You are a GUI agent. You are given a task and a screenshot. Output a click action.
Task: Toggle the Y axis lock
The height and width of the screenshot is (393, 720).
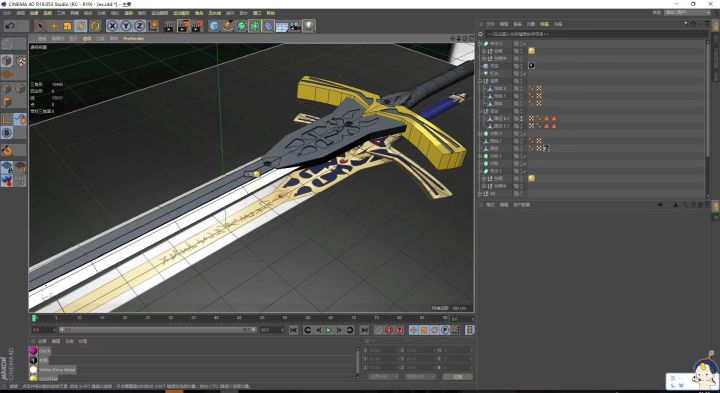pos(126,26)
